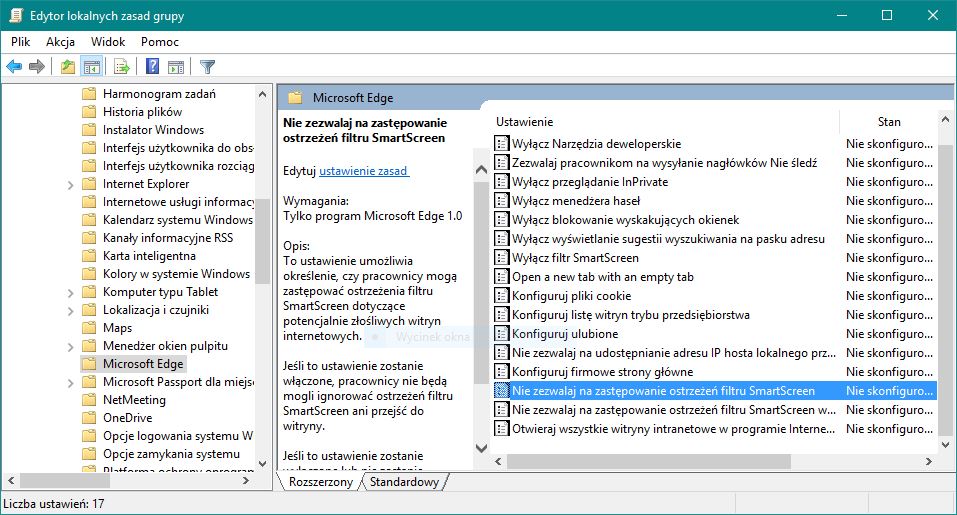Click the settings list scroll right arrow
This screenshot has height=515, width=957.
(928, 461)
